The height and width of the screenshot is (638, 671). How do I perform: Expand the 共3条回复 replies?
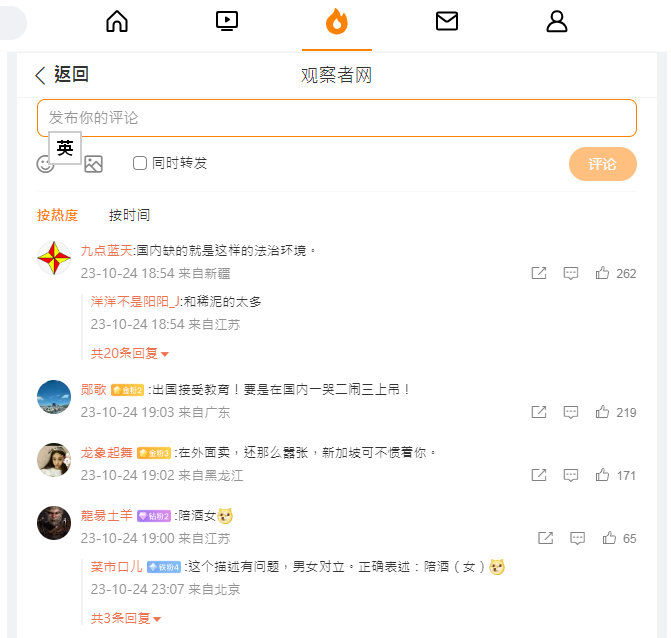click(x=126, y=618)
